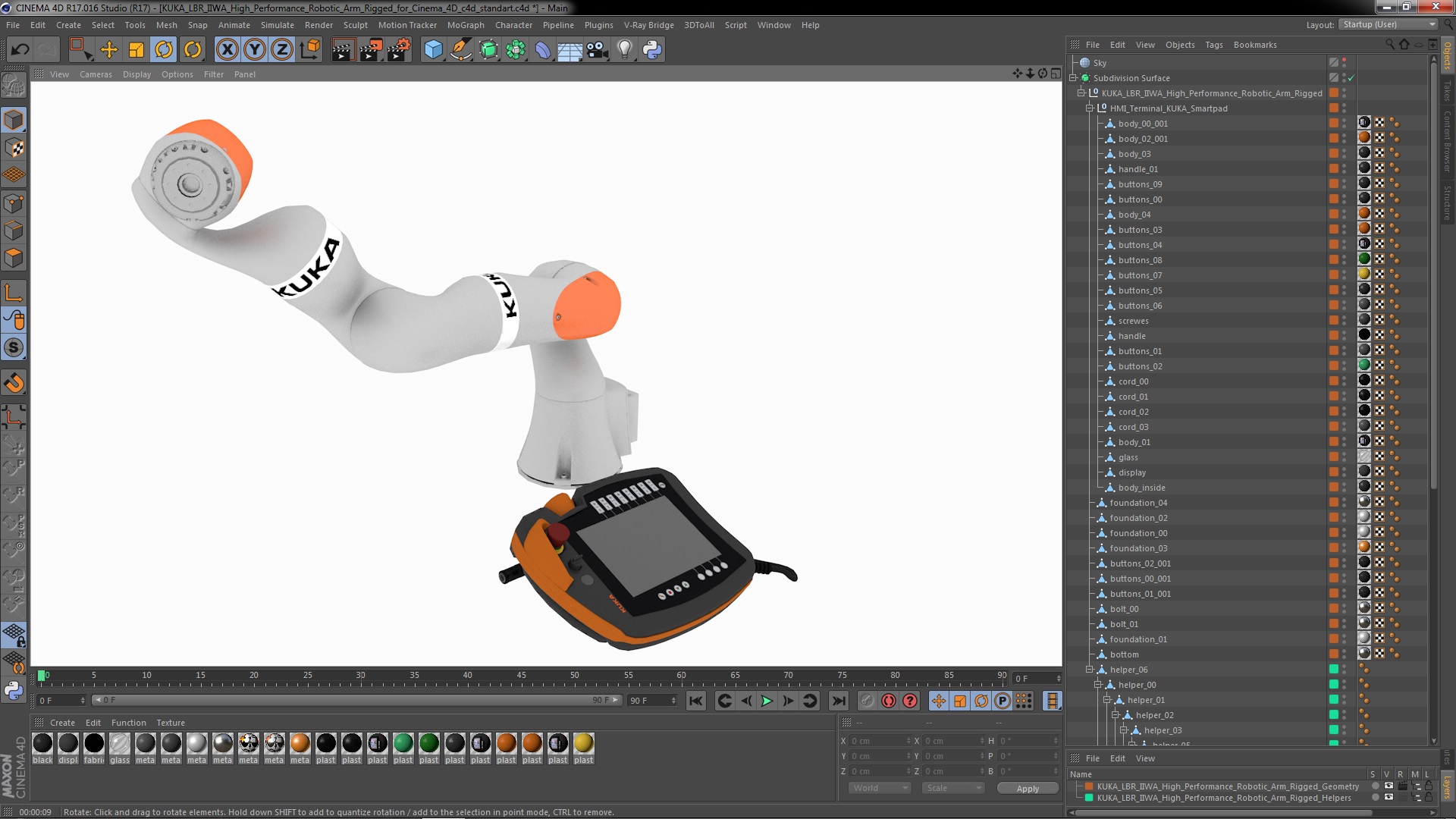The height and width of the screenshot is (819, 1456).
Task: Go to start of animation
Action: pos(696,701)
